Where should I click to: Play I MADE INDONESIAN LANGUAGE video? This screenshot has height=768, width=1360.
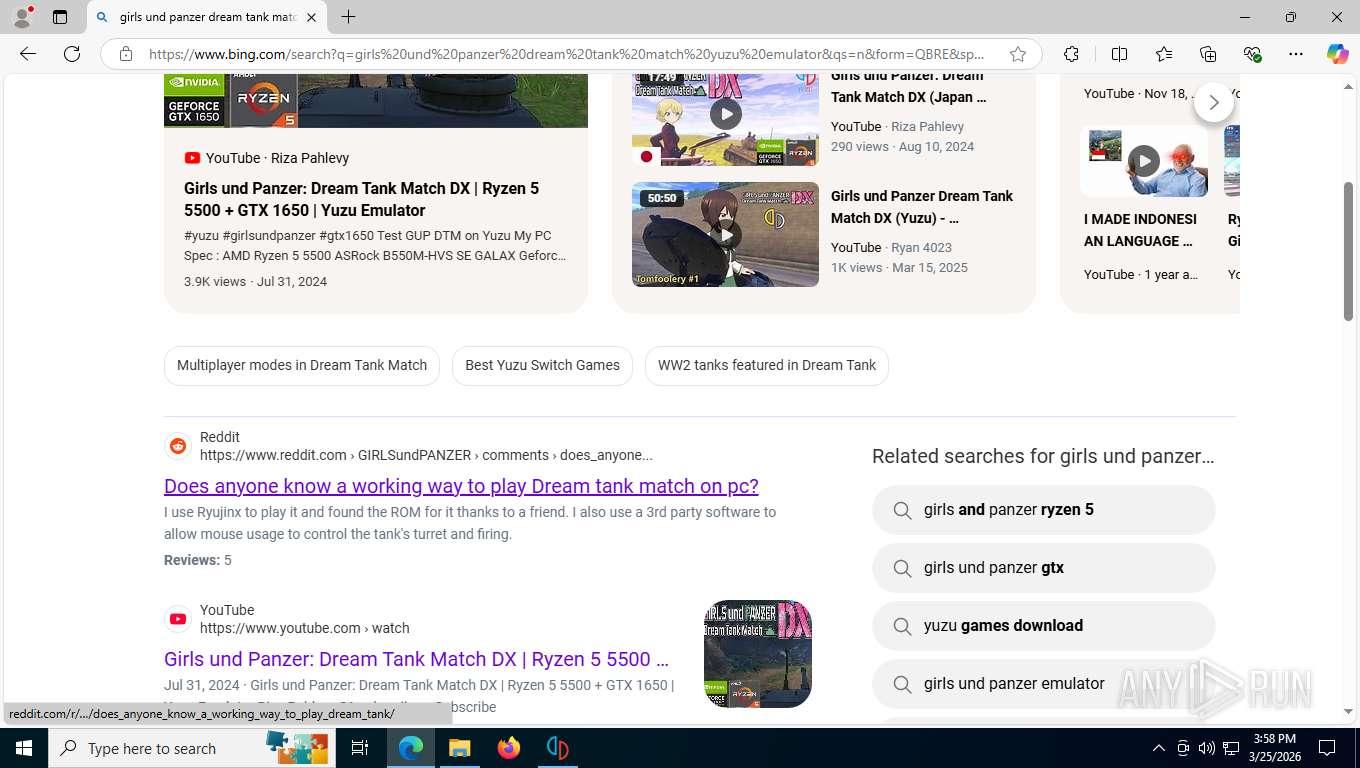point(1144,160)
